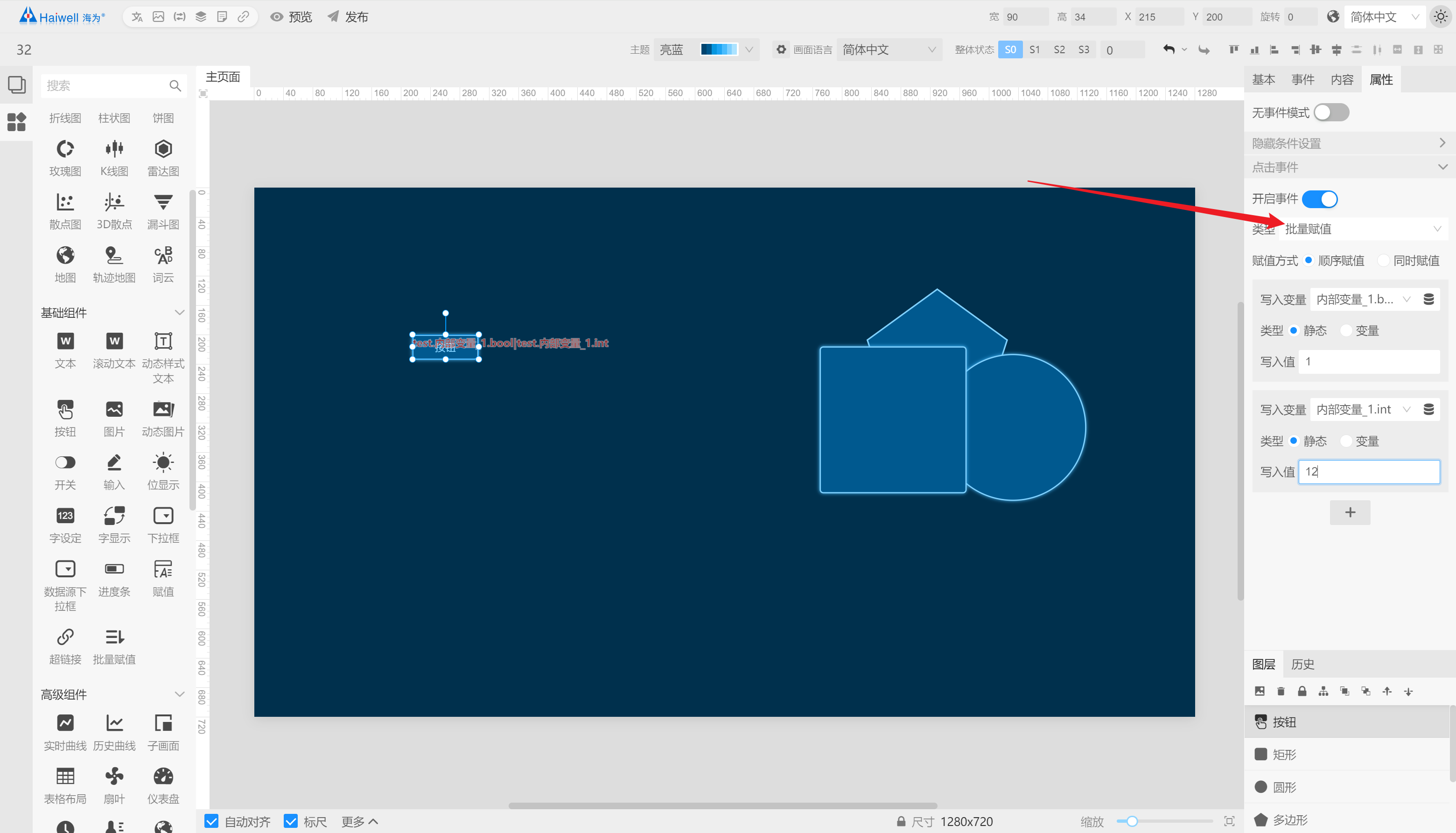Viewport: 1456px width, 833px height.
Task: Open the 内部变量_1.int variable dropdown
Action: coord(1364,410)
